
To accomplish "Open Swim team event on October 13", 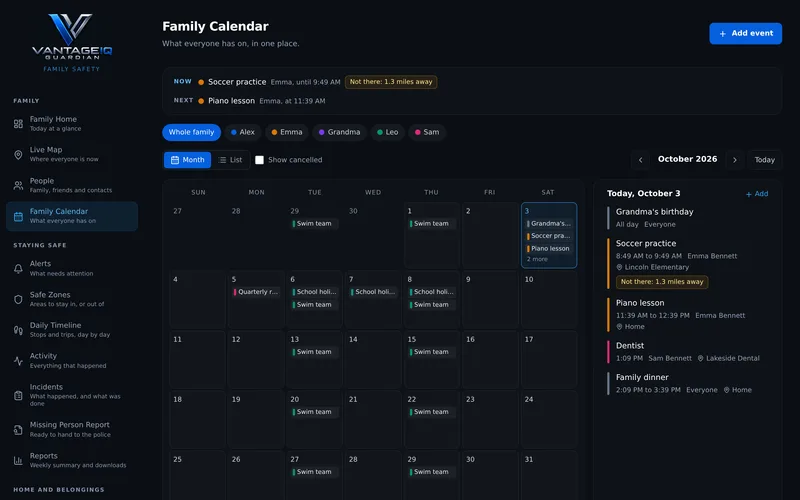I will point(314,352).
